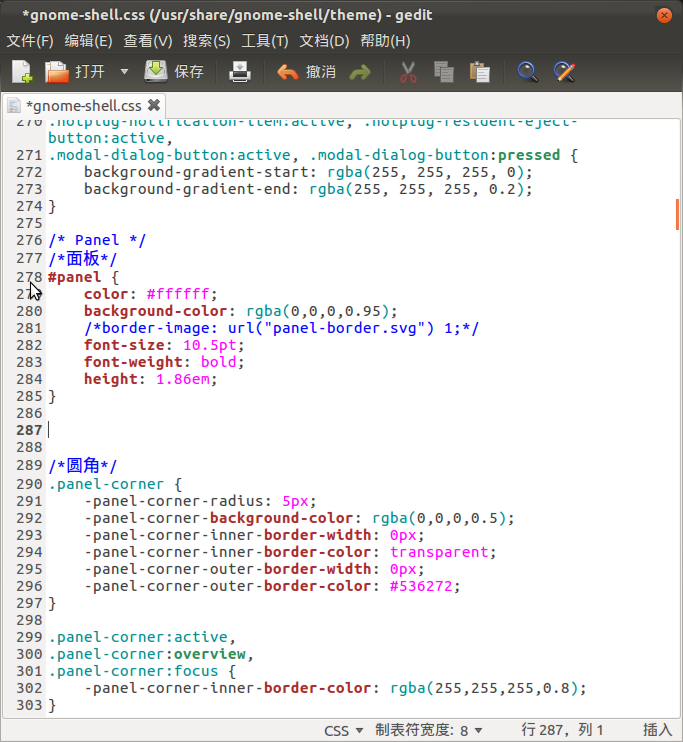The height and width of the screenshot is (742, 683).
Task: Click the #panel selector text
Action: (x=74, y=277)
